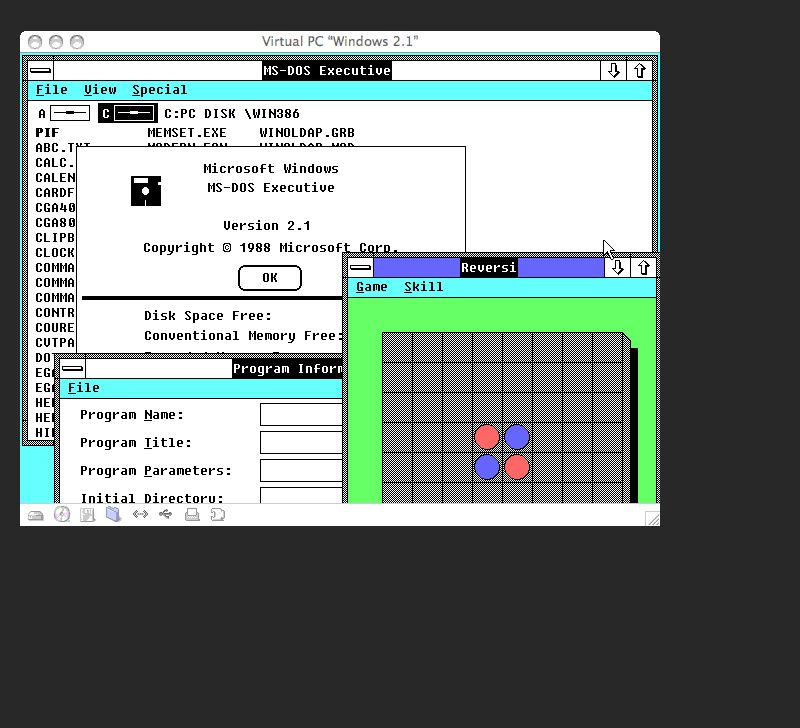Viewport: 800px width, 728px height.
Task: Open the Special menu
Action: (159, 90)
